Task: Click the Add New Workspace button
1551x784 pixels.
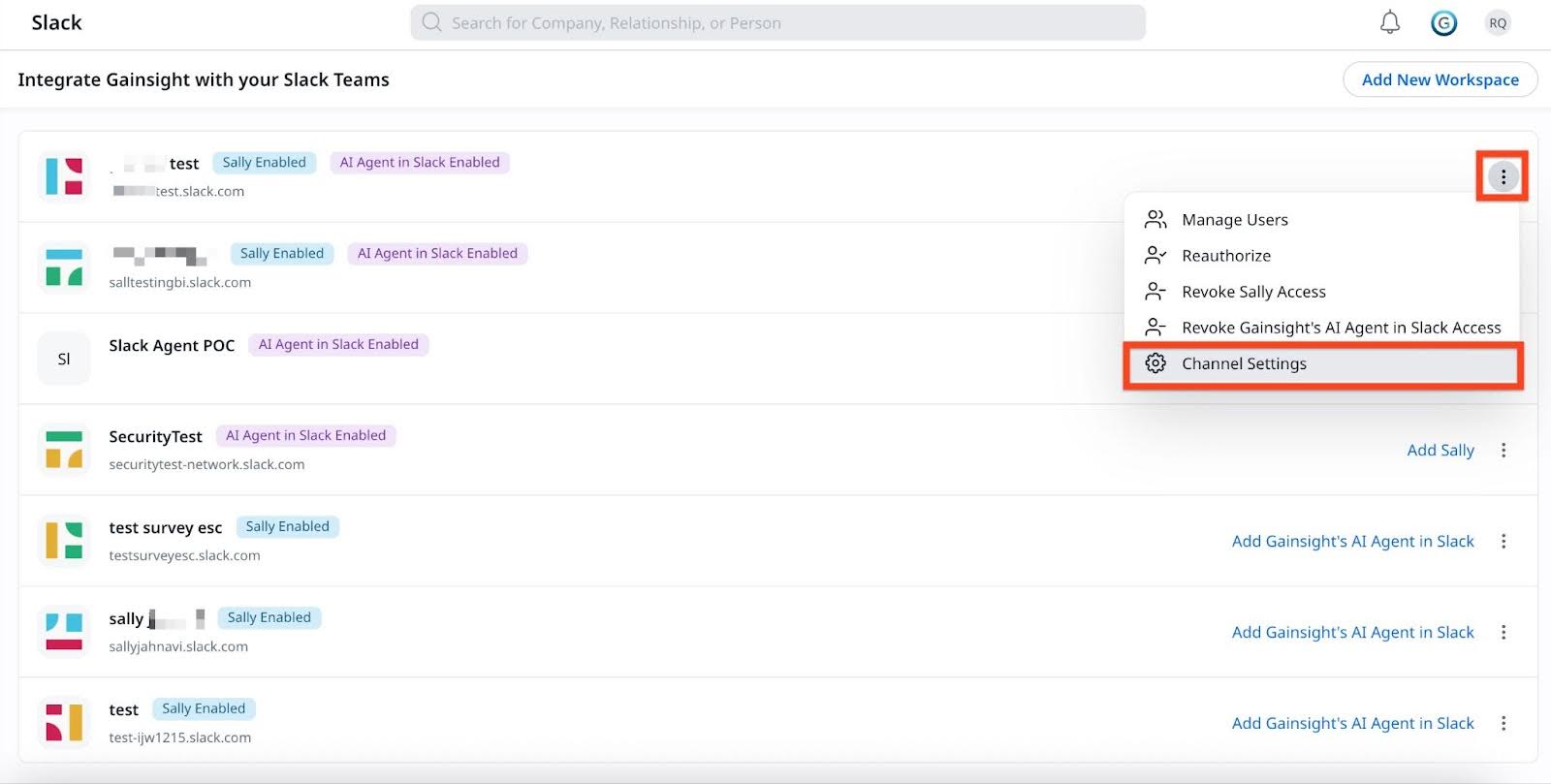Action: (x=1440, y=79)
